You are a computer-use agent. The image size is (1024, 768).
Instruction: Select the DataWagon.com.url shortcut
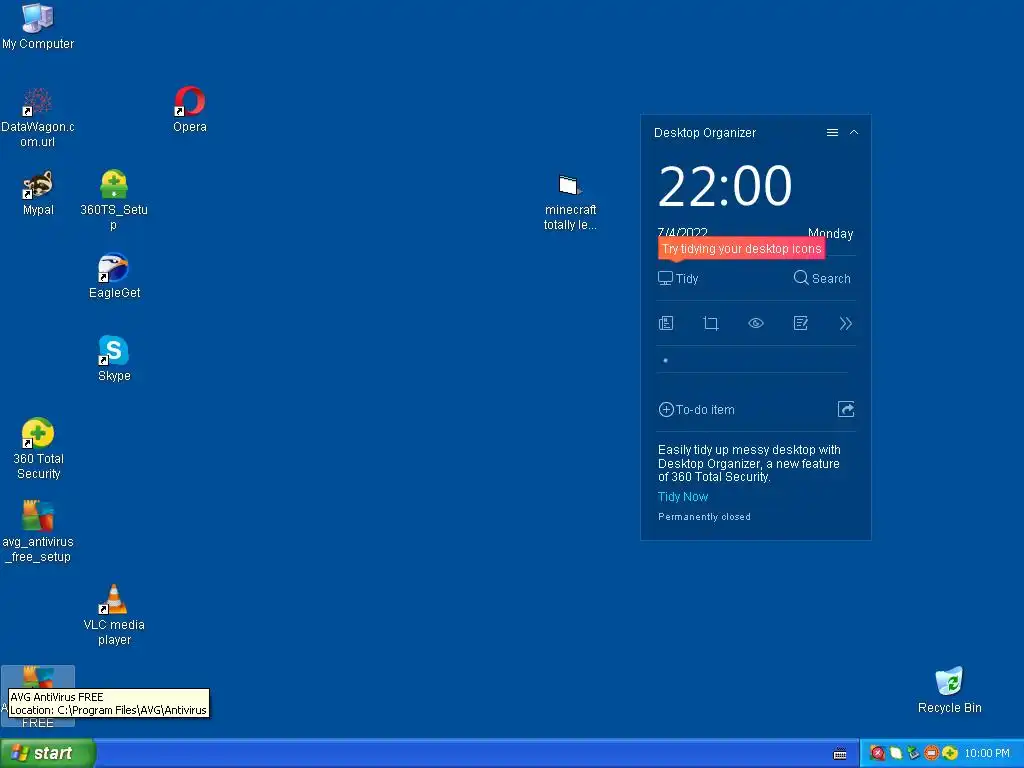pos(37,118)
